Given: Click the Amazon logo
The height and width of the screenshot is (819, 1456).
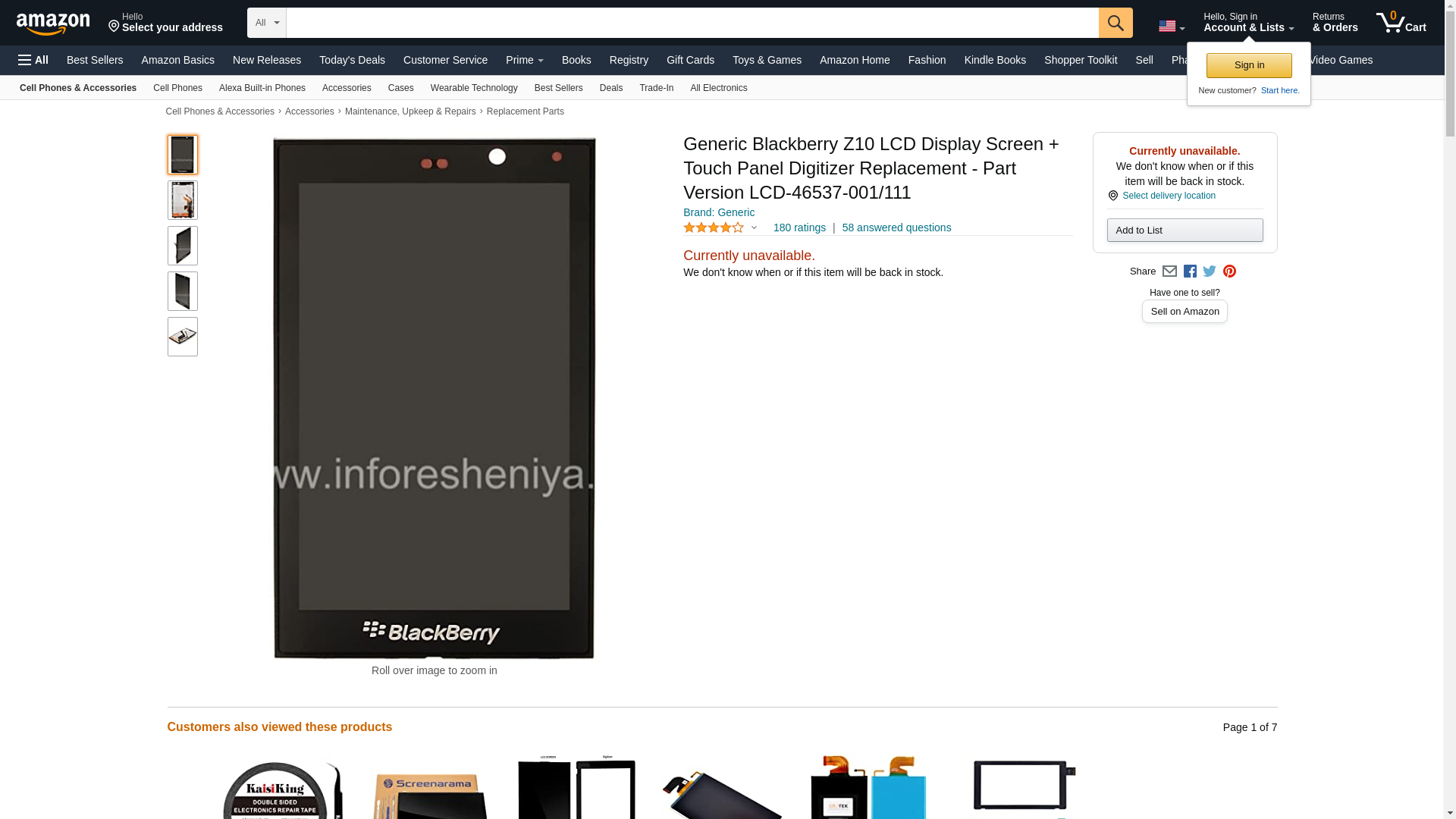Looking at the screenshot, I should (x=53, y=24).
